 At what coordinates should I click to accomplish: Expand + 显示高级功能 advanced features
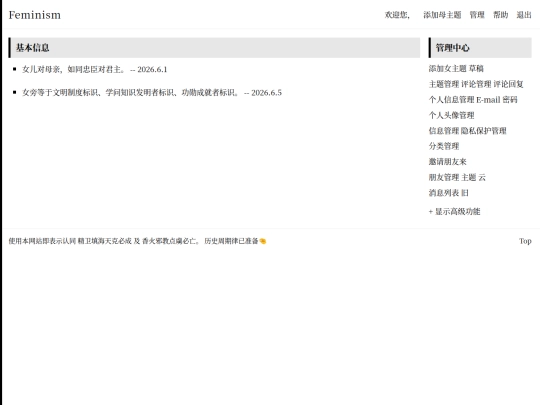pyautogui.click(x=455, y=211)
